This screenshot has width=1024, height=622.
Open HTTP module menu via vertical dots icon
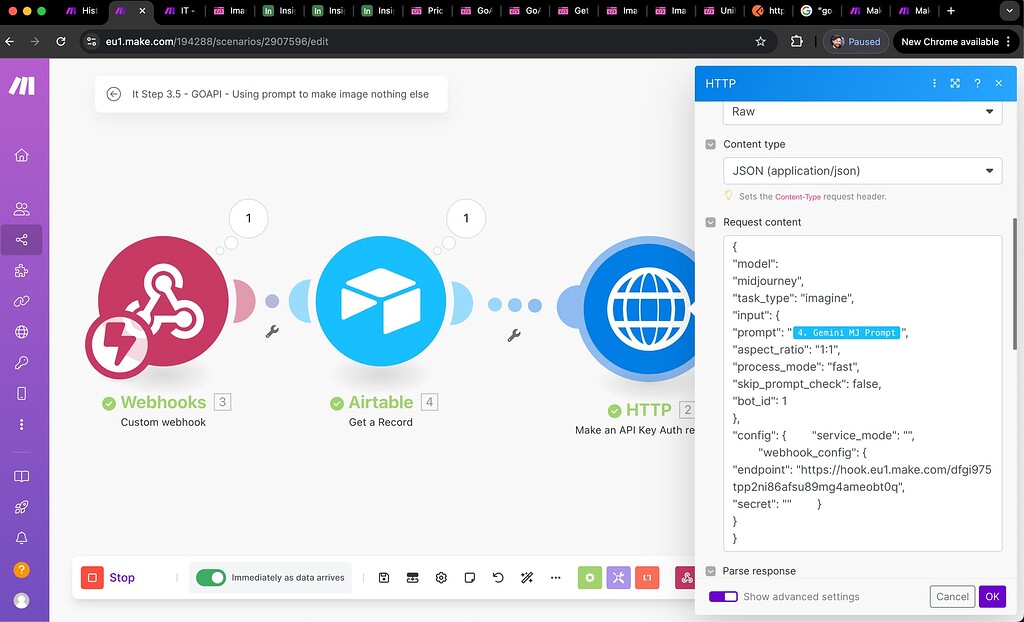click(x=933, y=84)
